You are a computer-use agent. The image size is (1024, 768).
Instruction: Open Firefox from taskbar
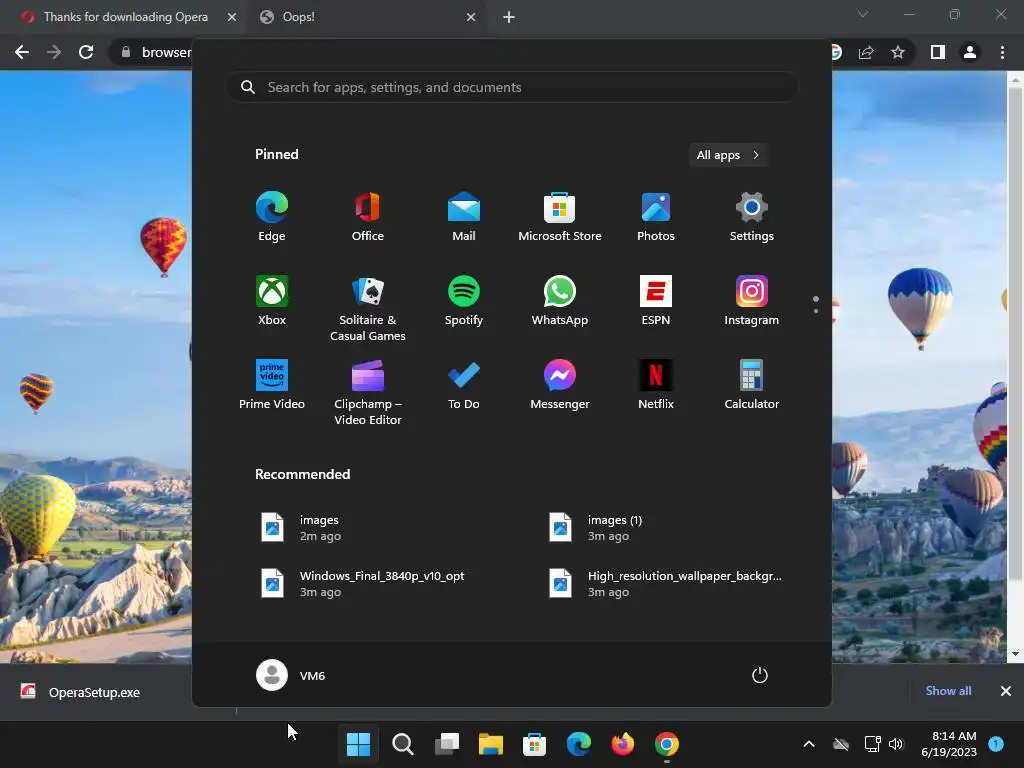pos(622,744)
